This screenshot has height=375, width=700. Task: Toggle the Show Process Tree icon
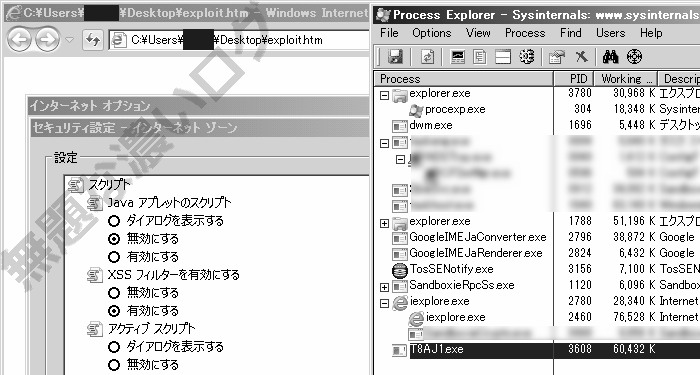click(480, 57)
